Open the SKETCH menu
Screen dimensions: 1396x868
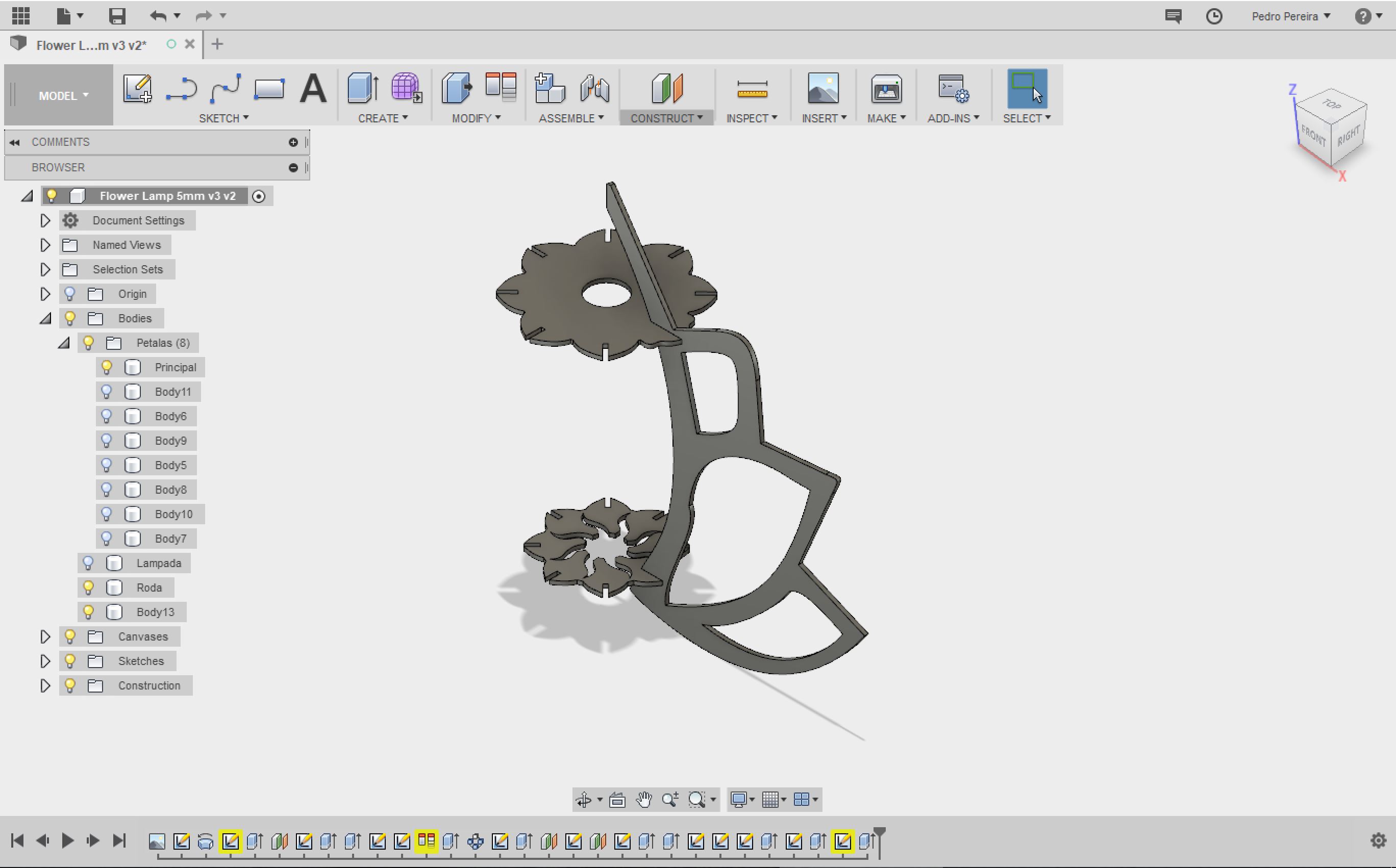(223, 118)
